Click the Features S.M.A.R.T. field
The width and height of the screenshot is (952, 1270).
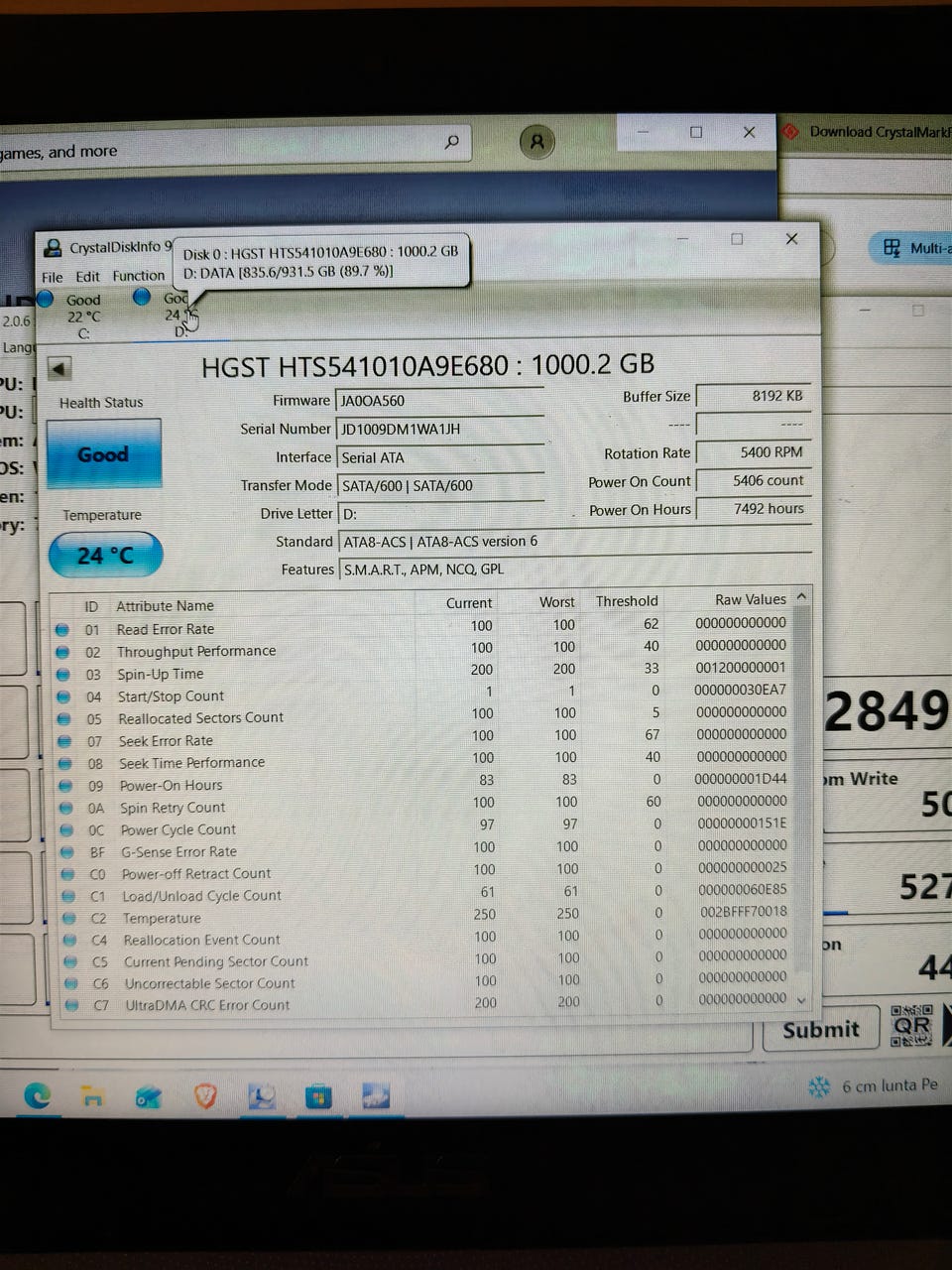point(575,570)
